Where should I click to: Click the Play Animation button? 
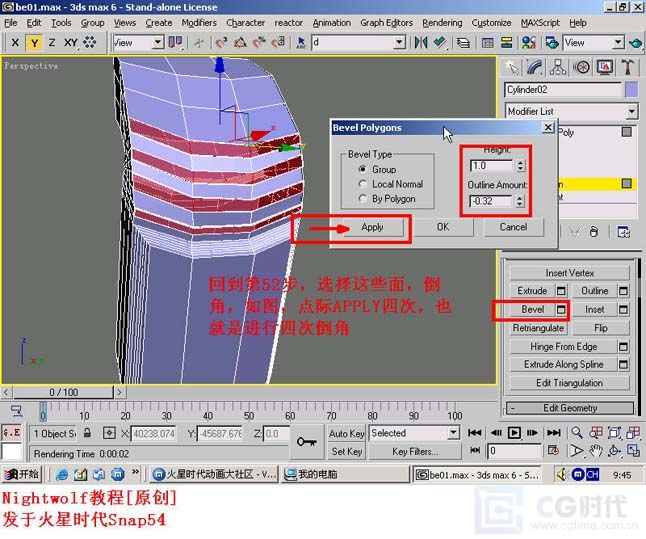[x=514, y=433]
